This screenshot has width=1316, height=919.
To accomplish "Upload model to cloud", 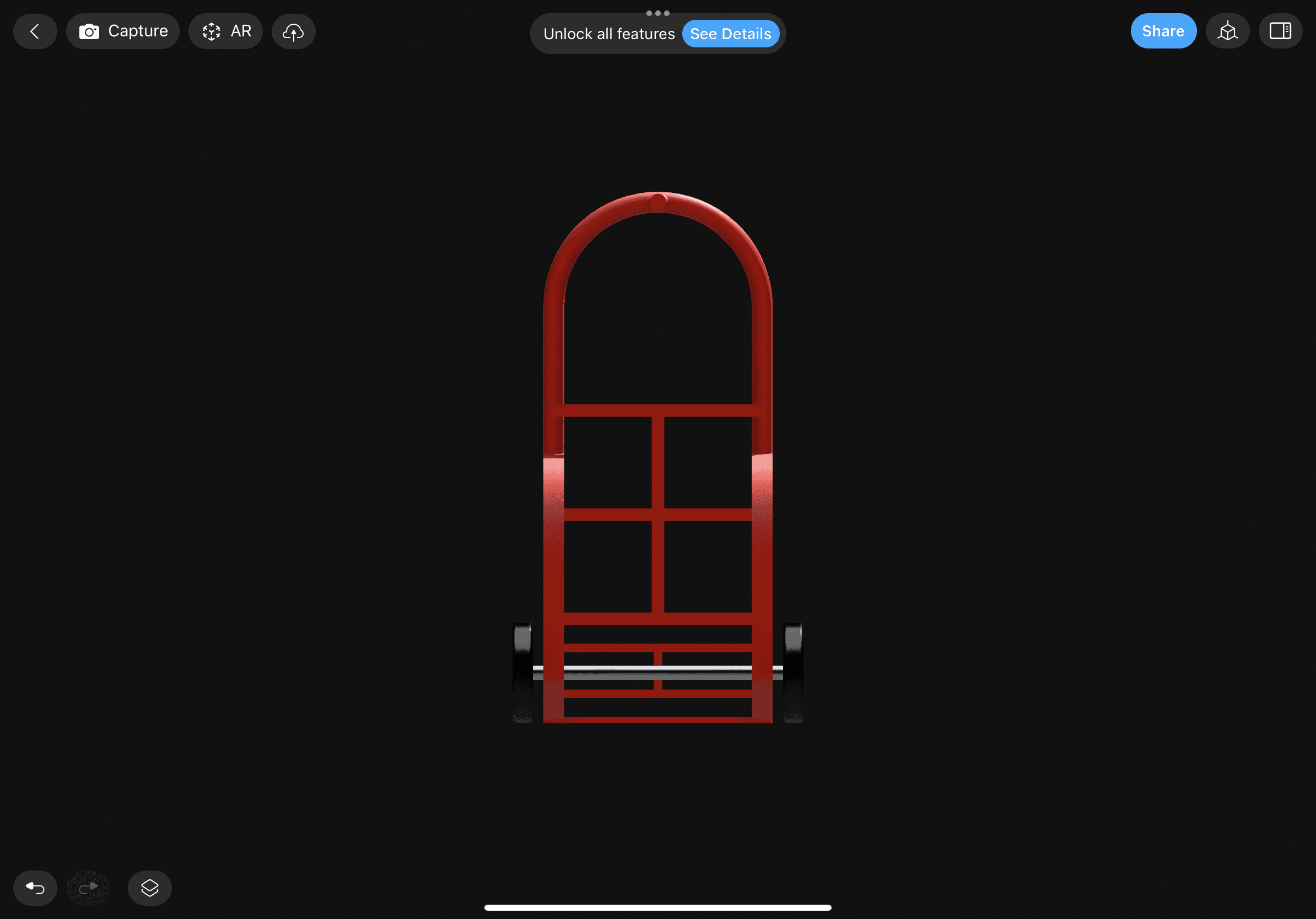I will point(294,31).
